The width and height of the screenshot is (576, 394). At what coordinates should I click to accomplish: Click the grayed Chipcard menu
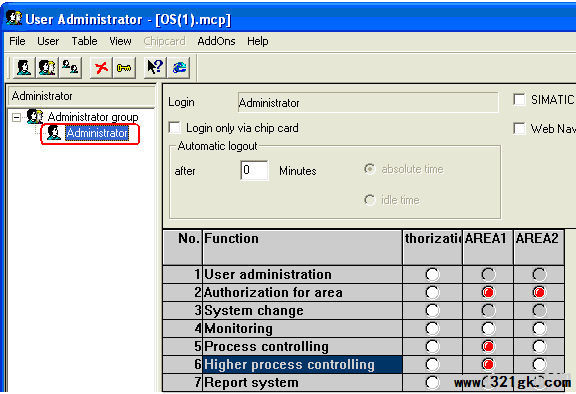click(x=164, y=41)
